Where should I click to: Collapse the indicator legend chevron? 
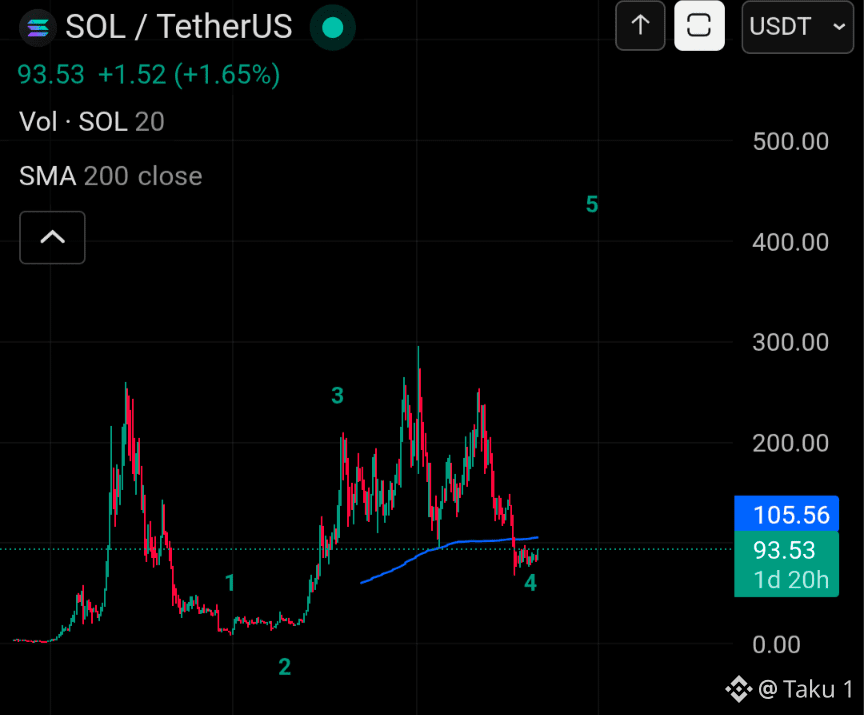[x=52, y=237]
